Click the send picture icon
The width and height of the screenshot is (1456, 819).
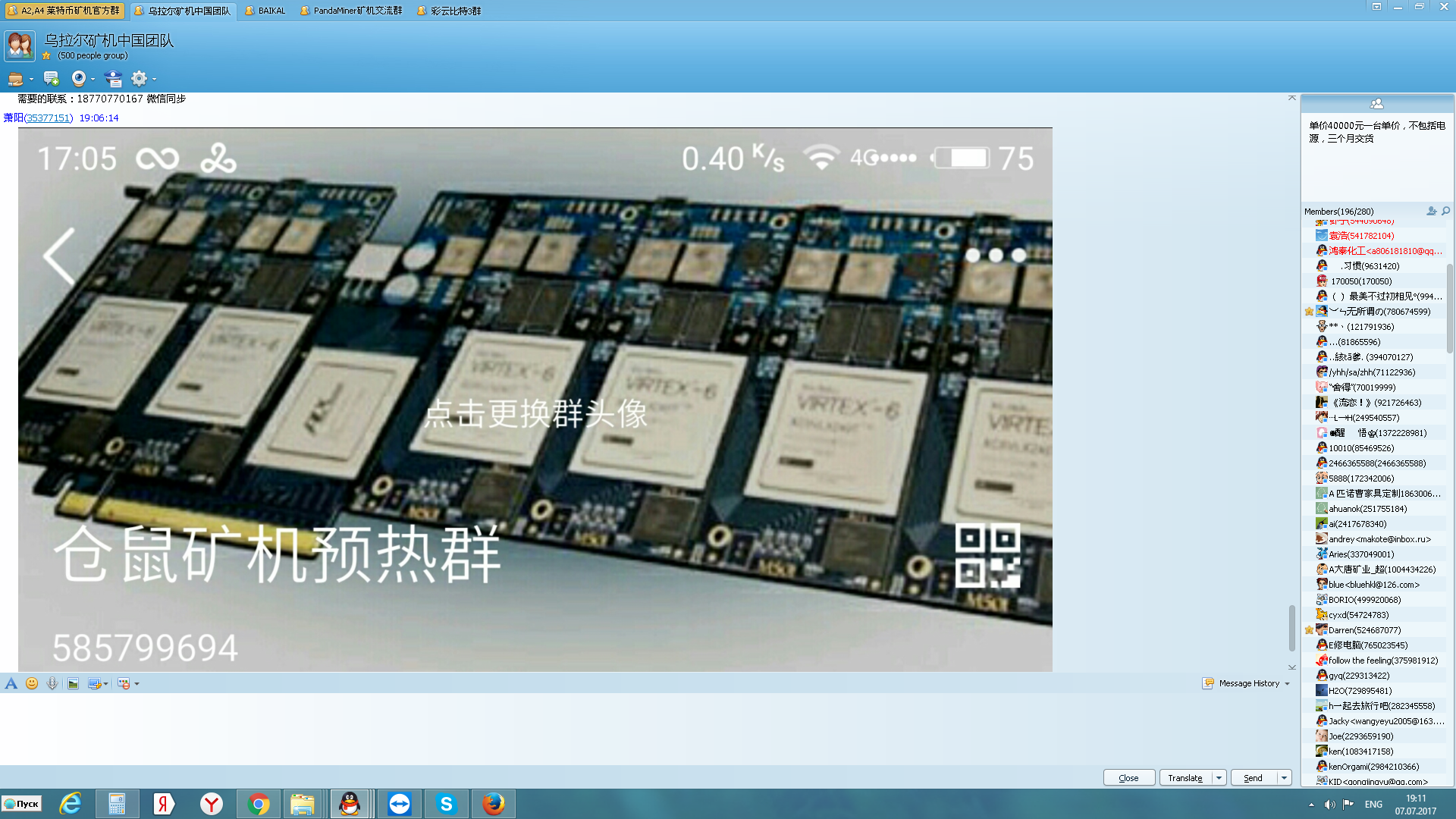73,684
